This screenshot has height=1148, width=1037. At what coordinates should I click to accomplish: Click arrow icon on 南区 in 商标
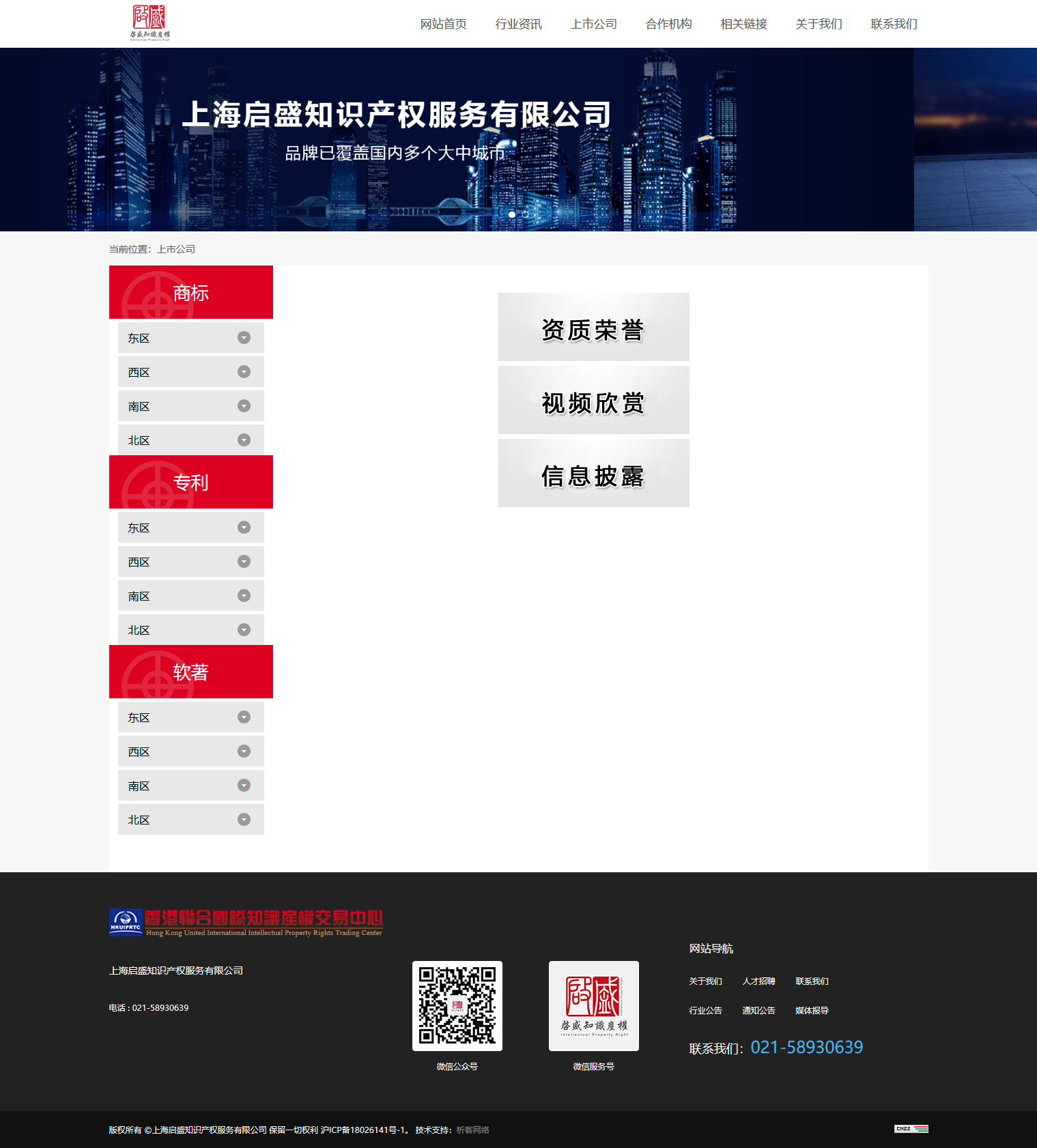coord(244,406)
